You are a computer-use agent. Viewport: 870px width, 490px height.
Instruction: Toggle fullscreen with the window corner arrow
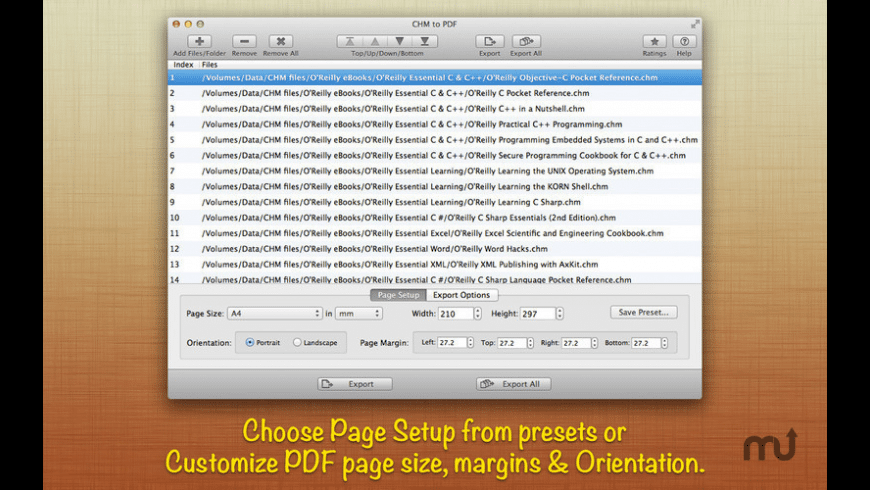click(695, 24)
